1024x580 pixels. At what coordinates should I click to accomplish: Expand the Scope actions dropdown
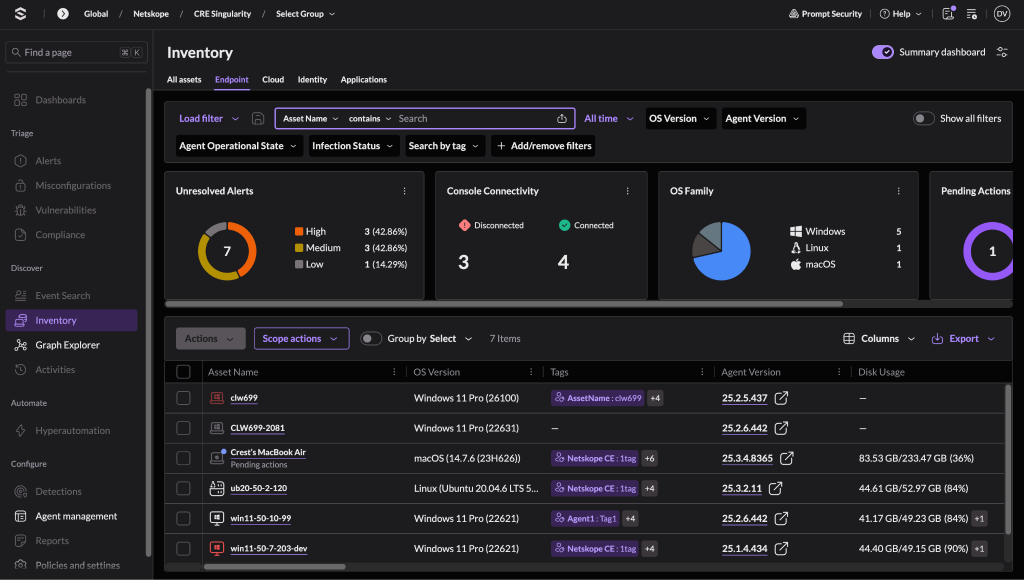coord(301,338)
